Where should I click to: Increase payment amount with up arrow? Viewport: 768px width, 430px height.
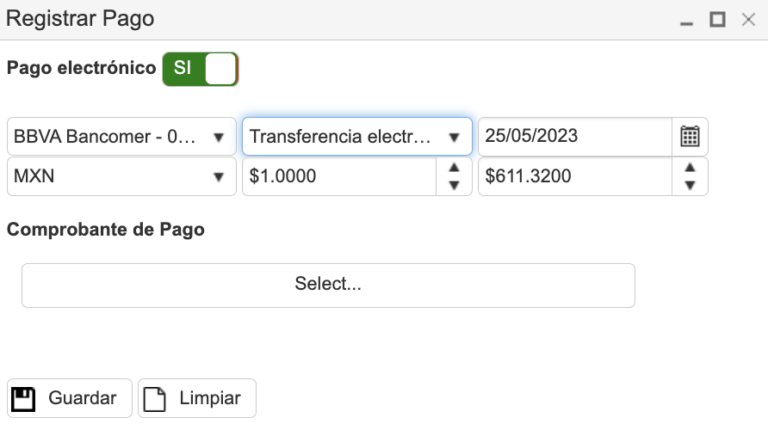click(x=690, y=168)
